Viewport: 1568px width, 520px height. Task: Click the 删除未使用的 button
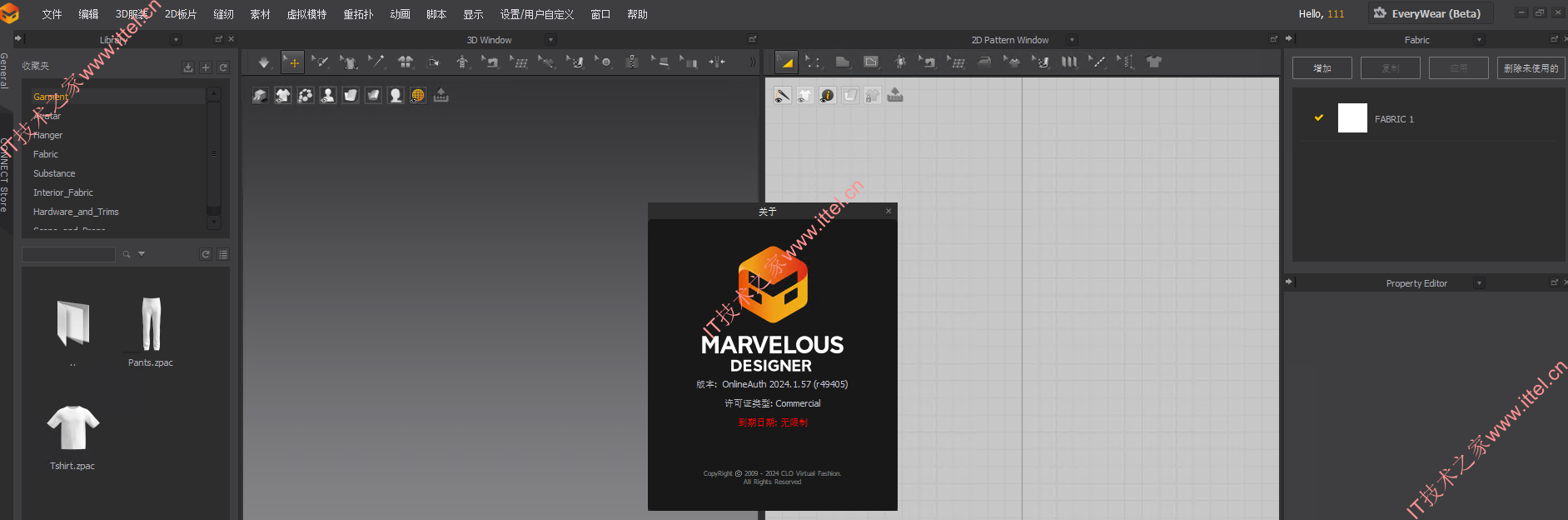tap(1531, 68)
